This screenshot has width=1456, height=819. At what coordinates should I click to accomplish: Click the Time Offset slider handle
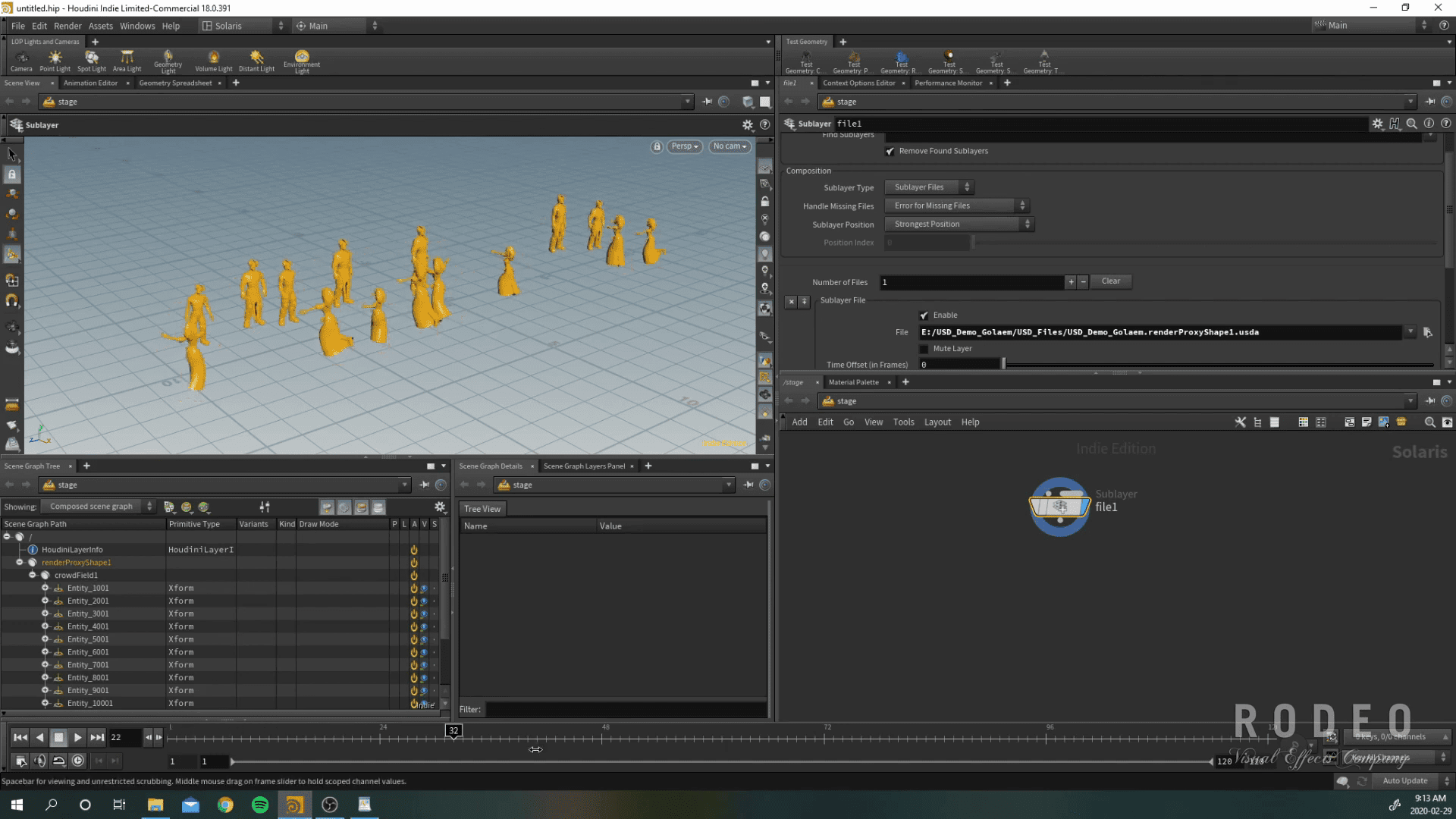(1003, 364)
